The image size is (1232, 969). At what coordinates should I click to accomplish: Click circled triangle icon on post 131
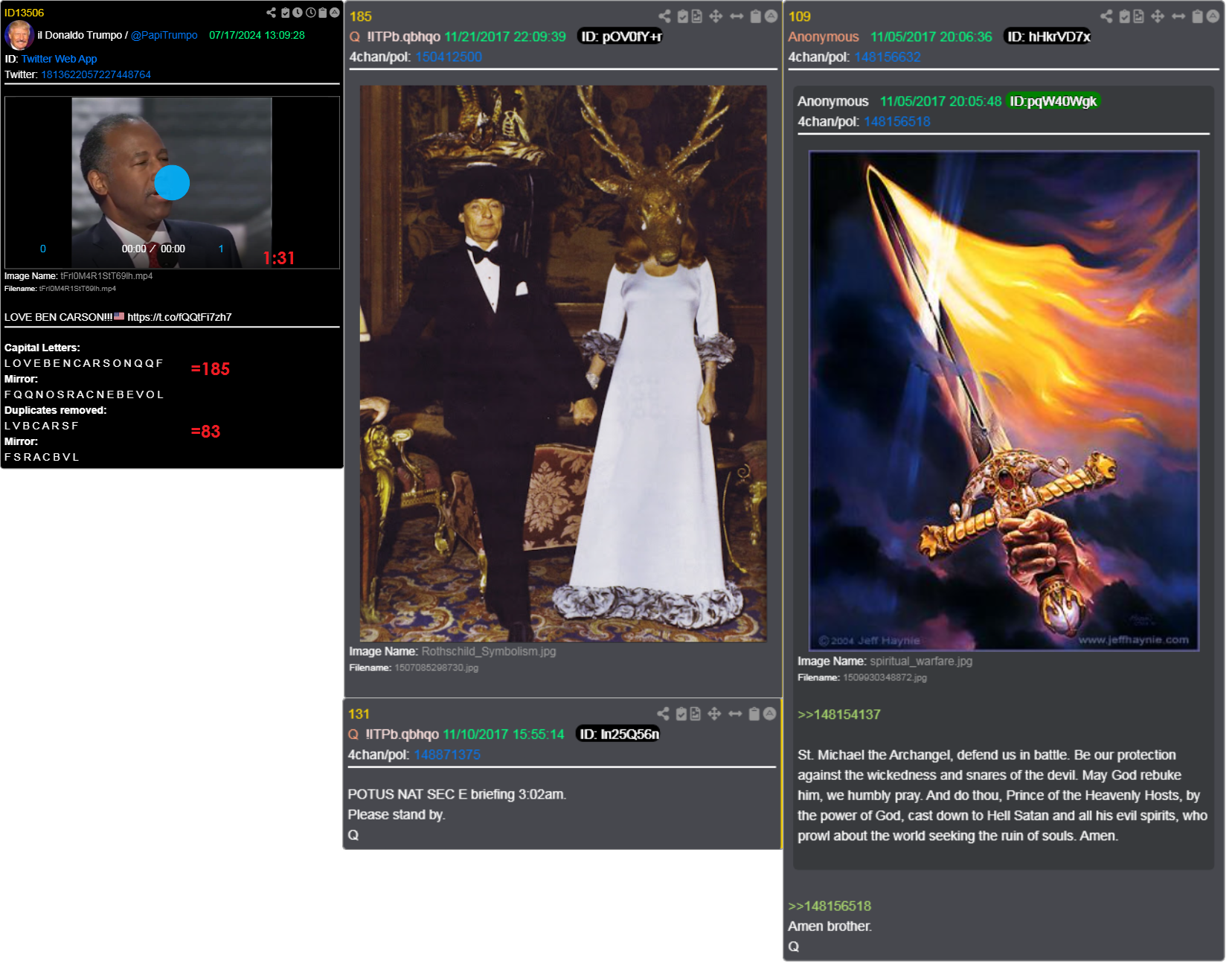pos(769,714)
